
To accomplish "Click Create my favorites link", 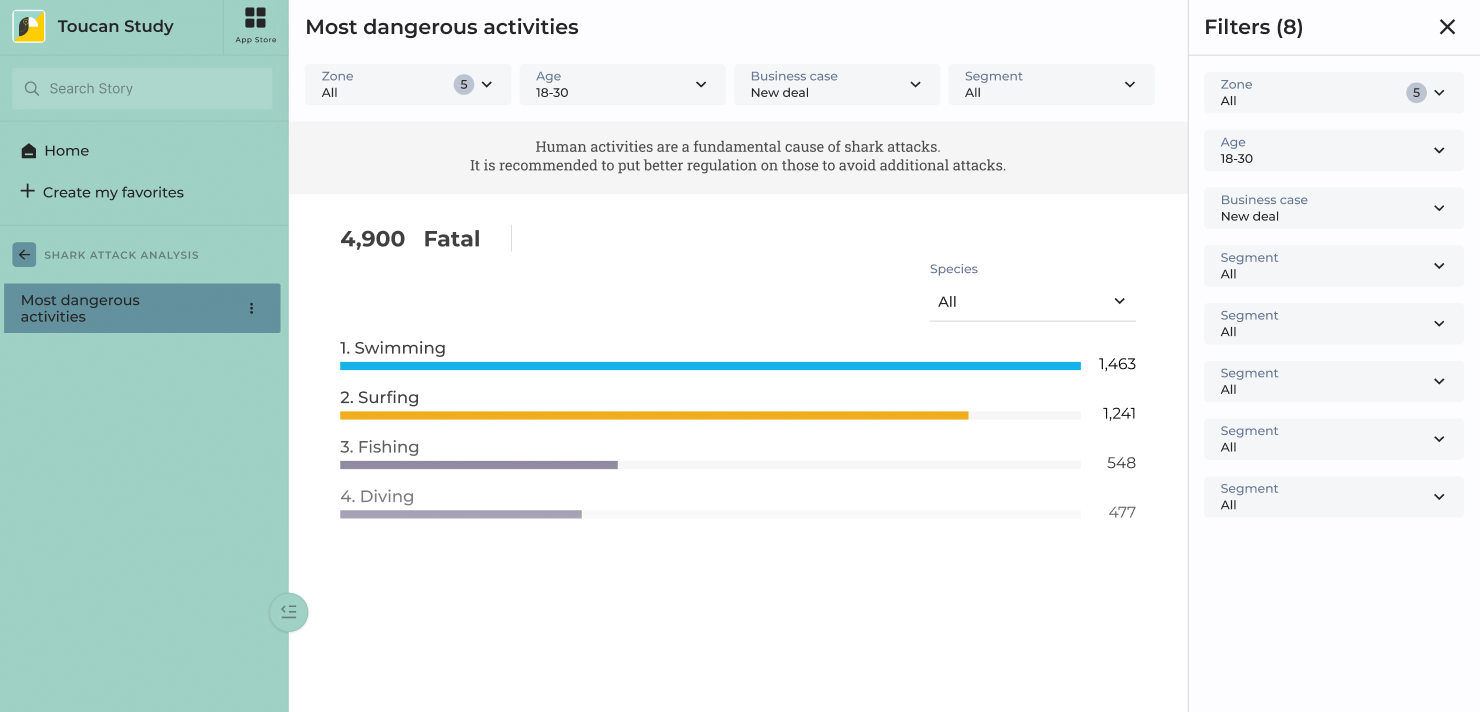I will (113, 192).
